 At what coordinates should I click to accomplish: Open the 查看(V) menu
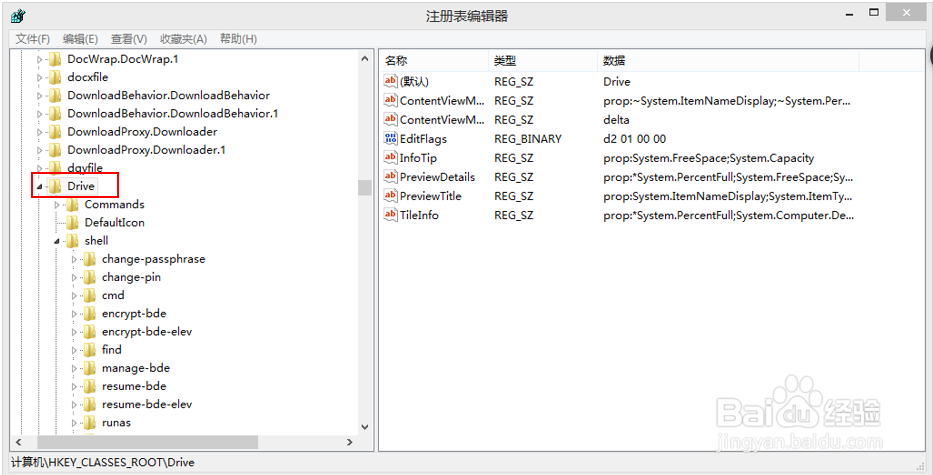pos(129,39)
